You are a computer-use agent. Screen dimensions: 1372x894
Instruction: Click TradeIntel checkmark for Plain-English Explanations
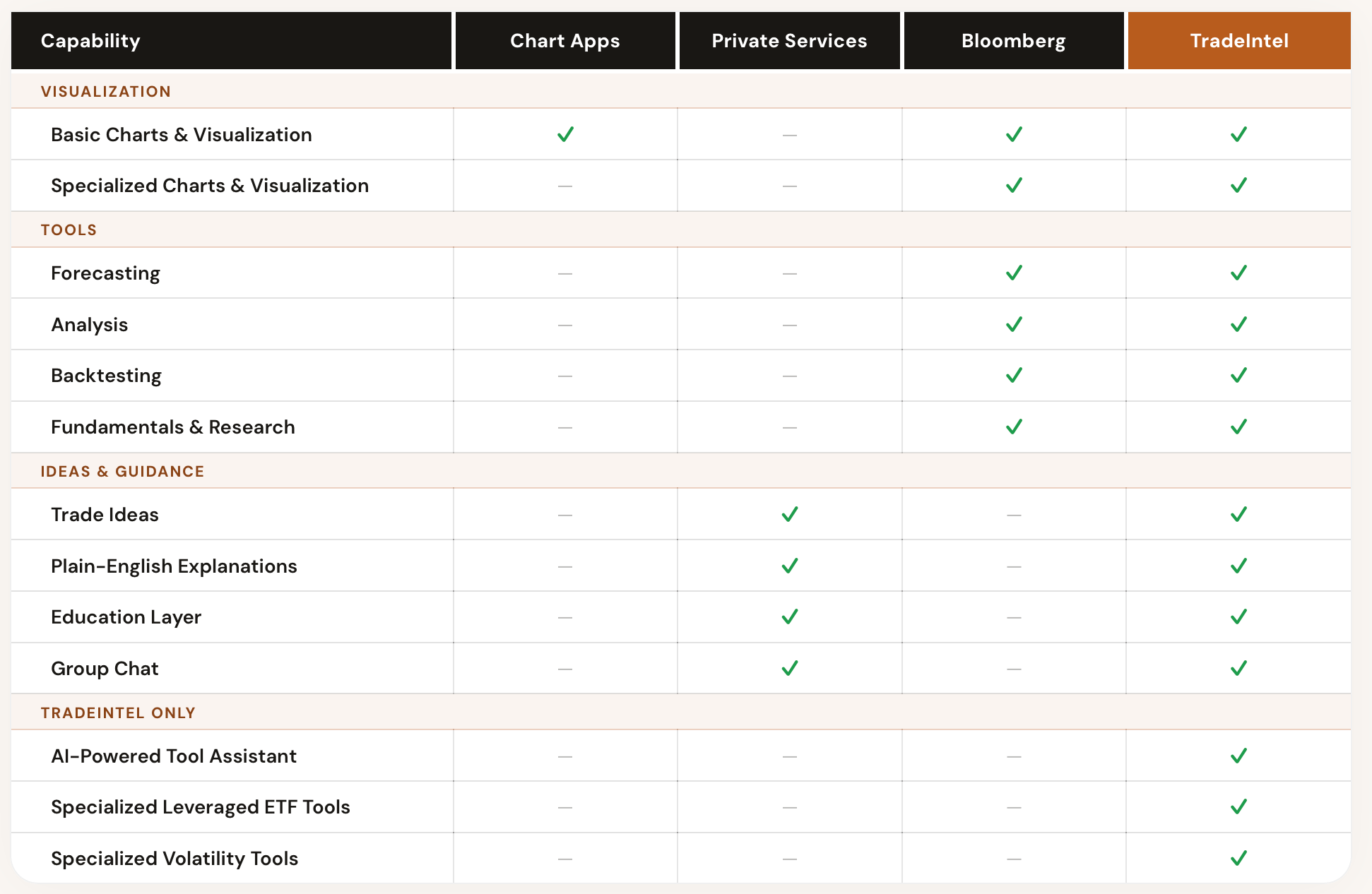point(1238,566)
